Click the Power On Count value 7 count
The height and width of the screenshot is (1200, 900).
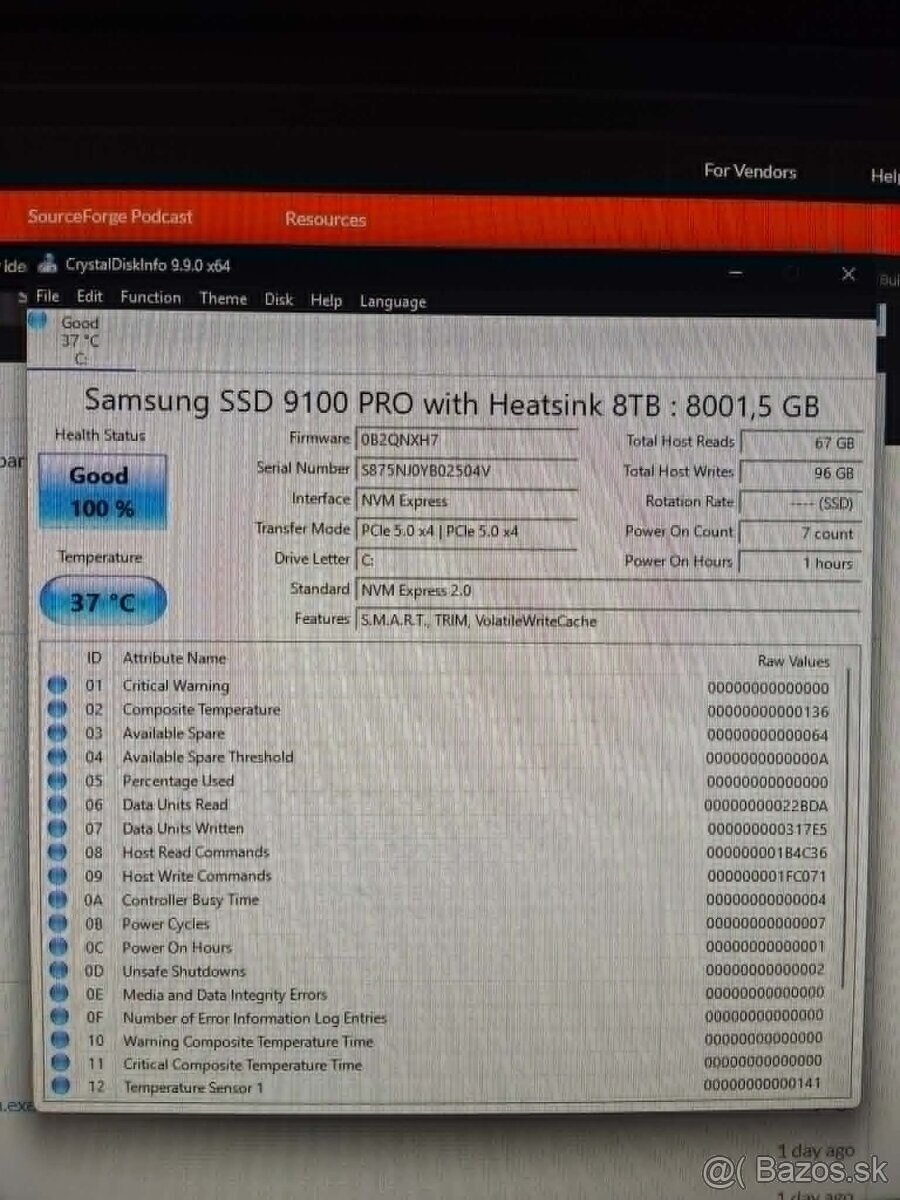coord(799,533)
